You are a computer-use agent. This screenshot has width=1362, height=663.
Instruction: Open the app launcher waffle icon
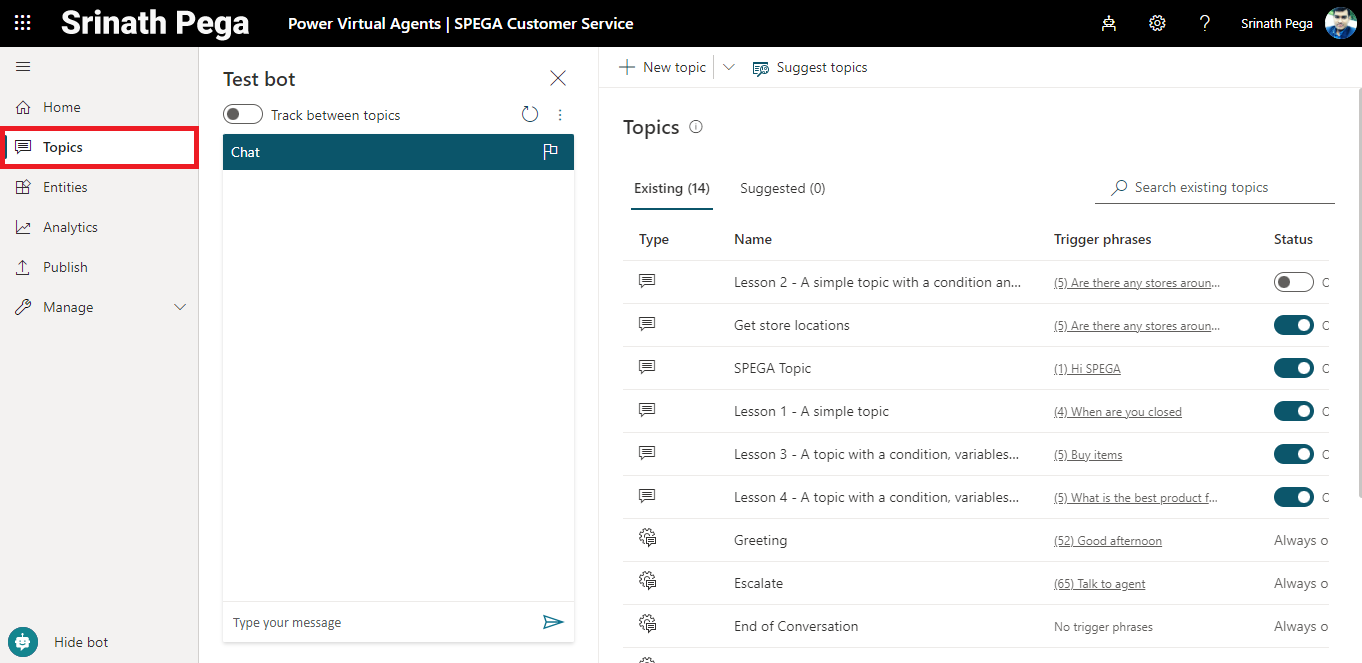coord(22,23)
